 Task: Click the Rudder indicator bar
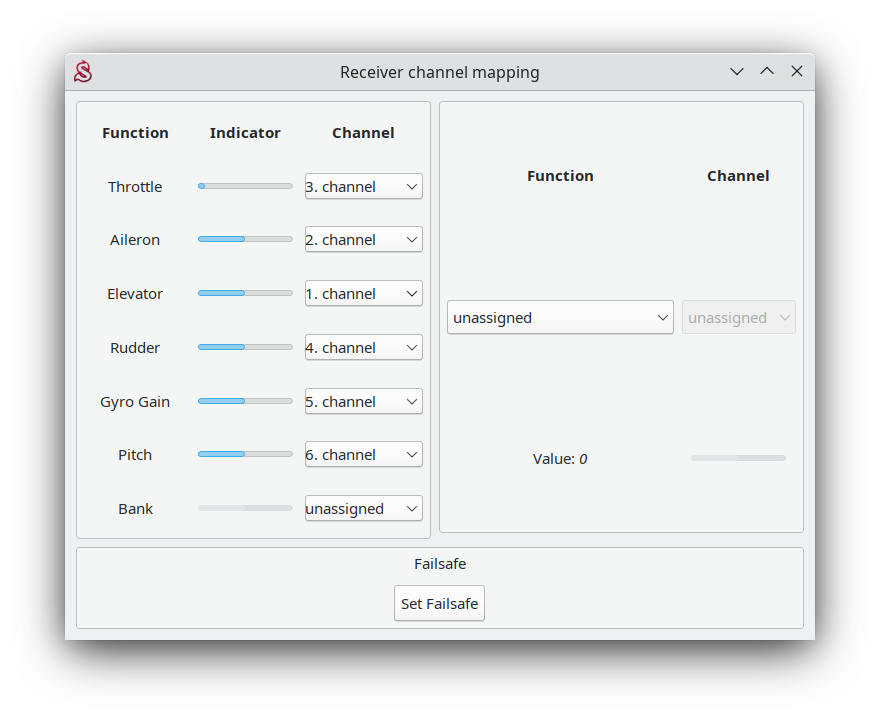(x=245, y=347)
